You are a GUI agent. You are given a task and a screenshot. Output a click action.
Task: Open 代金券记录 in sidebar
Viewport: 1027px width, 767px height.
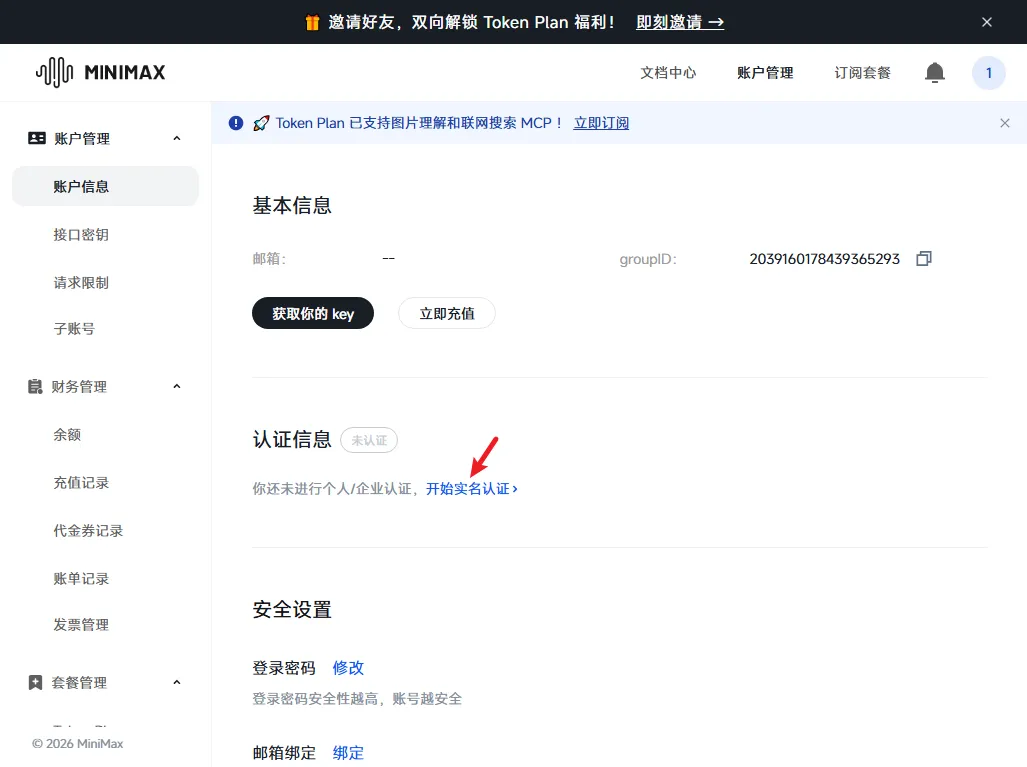click(x=88, y=531)
